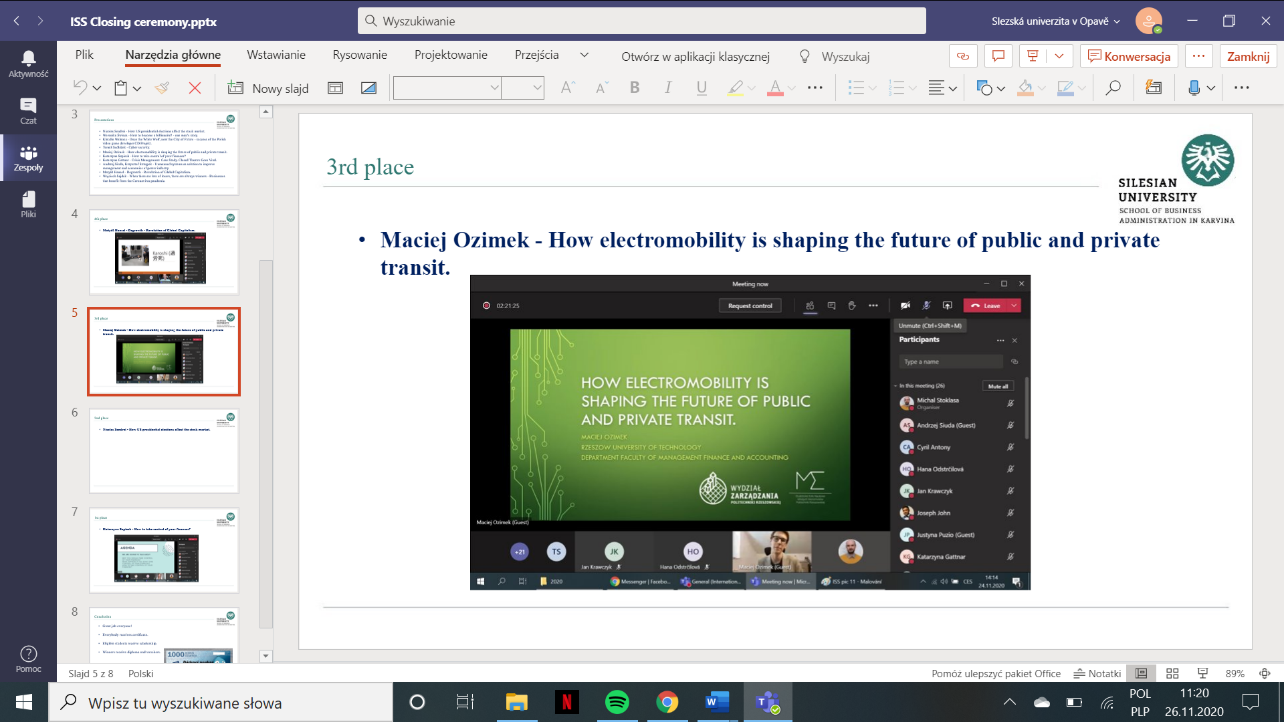Open Czat in Teams sidebar

tap(28, 111)
